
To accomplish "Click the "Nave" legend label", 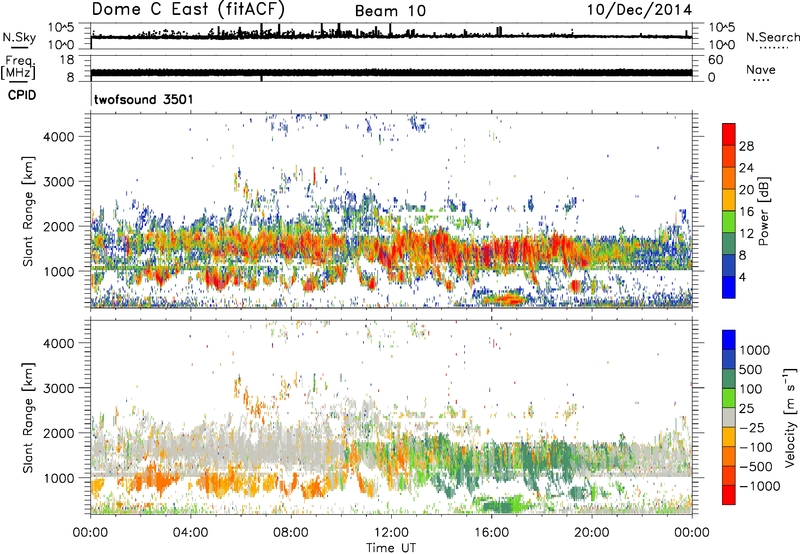I will pyautogui.click(x=761, y=69).
